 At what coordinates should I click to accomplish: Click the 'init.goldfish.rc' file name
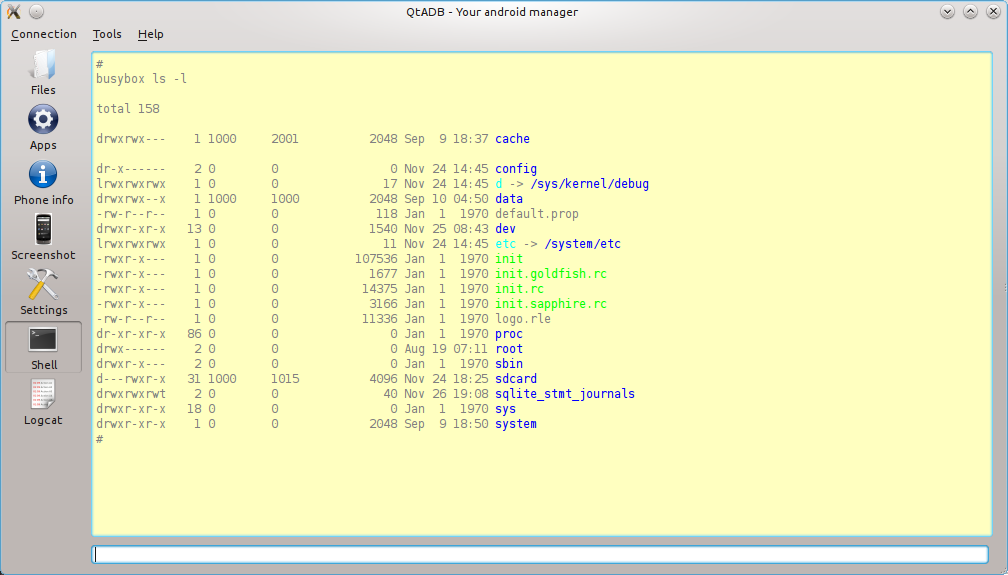551,274
